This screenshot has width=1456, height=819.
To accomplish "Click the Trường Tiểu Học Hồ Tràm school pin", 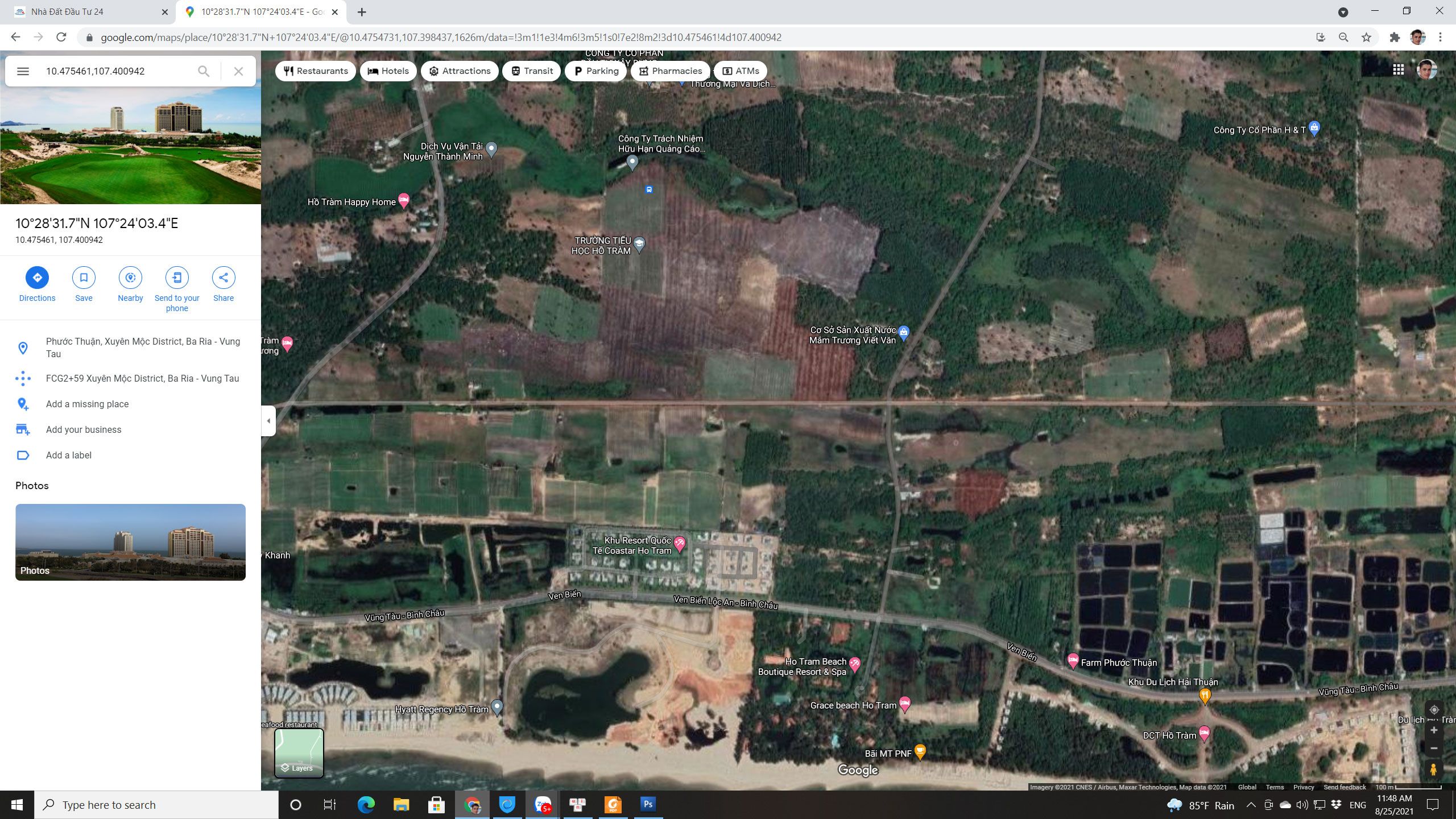I will [x=640, y=245].
